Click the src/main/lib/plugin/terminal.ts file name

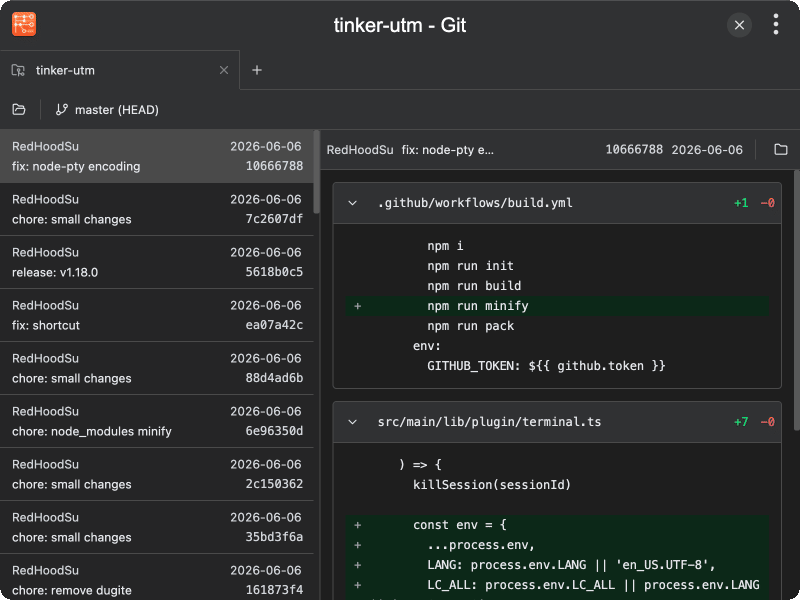pos(489,422)
